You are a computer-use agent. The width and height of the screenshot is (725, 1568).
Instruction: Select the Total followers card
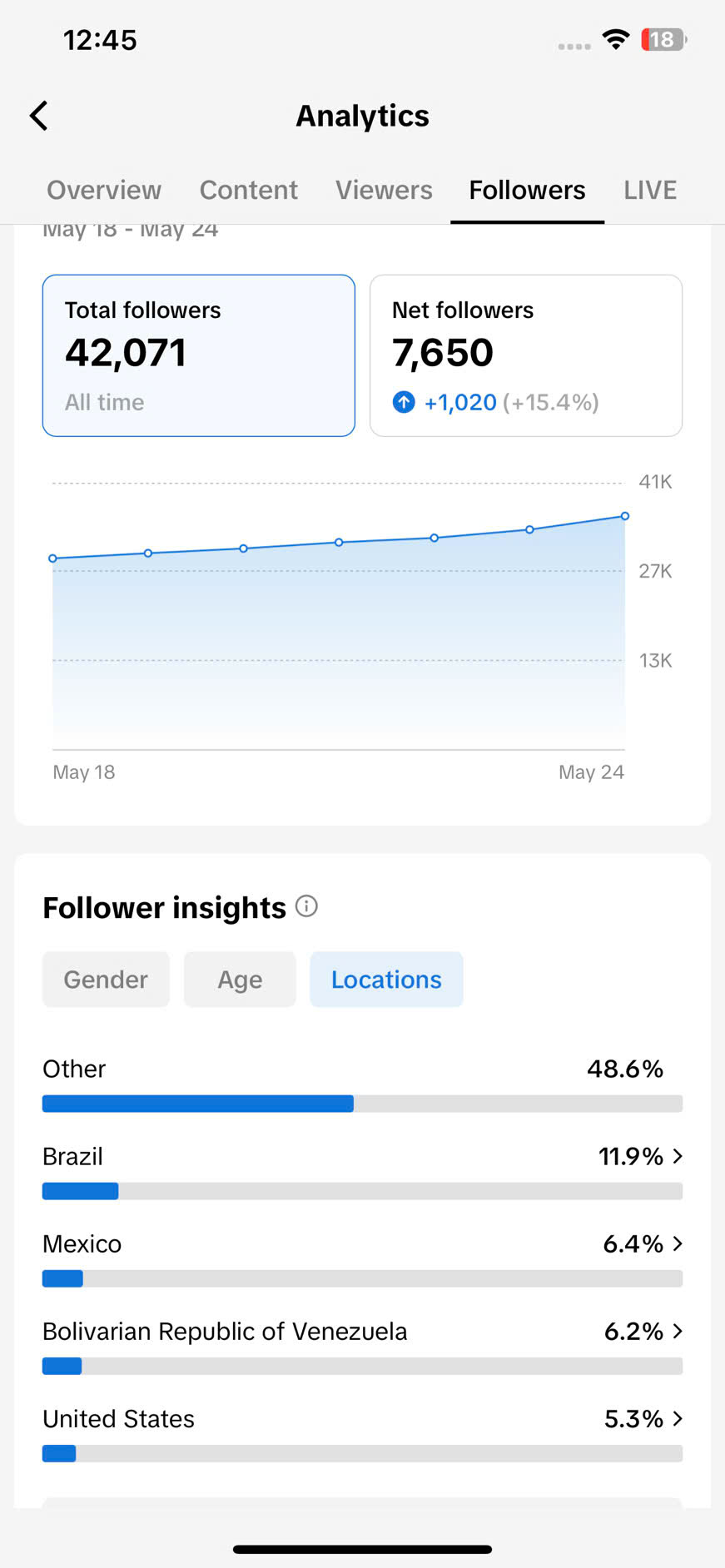click(199, 355)
